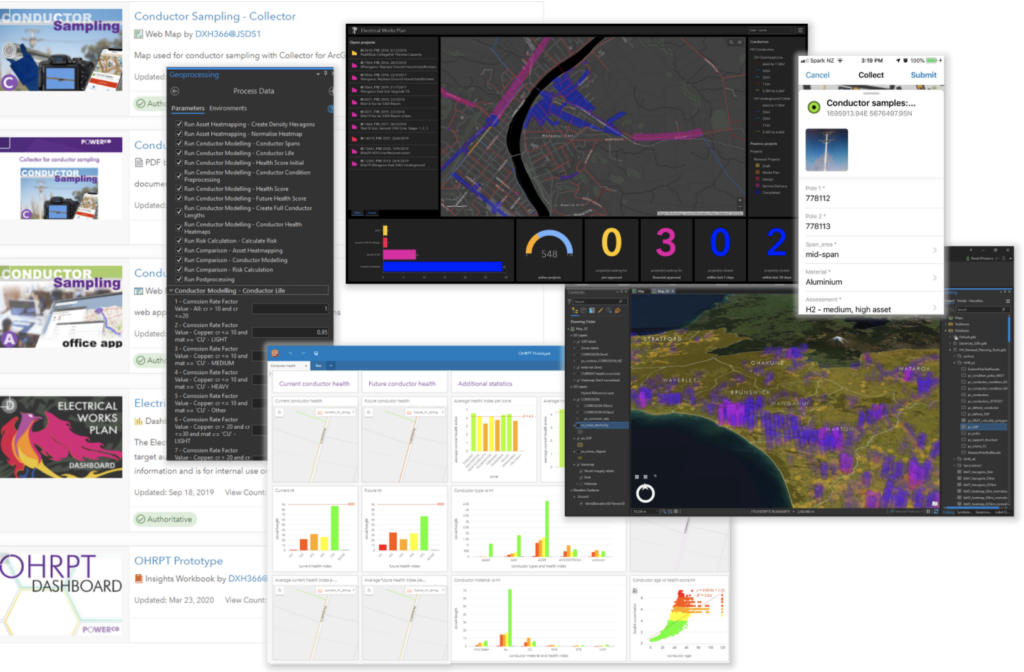
Task: Click 3D navigator compass in ArcGIS Pro scene
Action: click(x=645, y=493)
